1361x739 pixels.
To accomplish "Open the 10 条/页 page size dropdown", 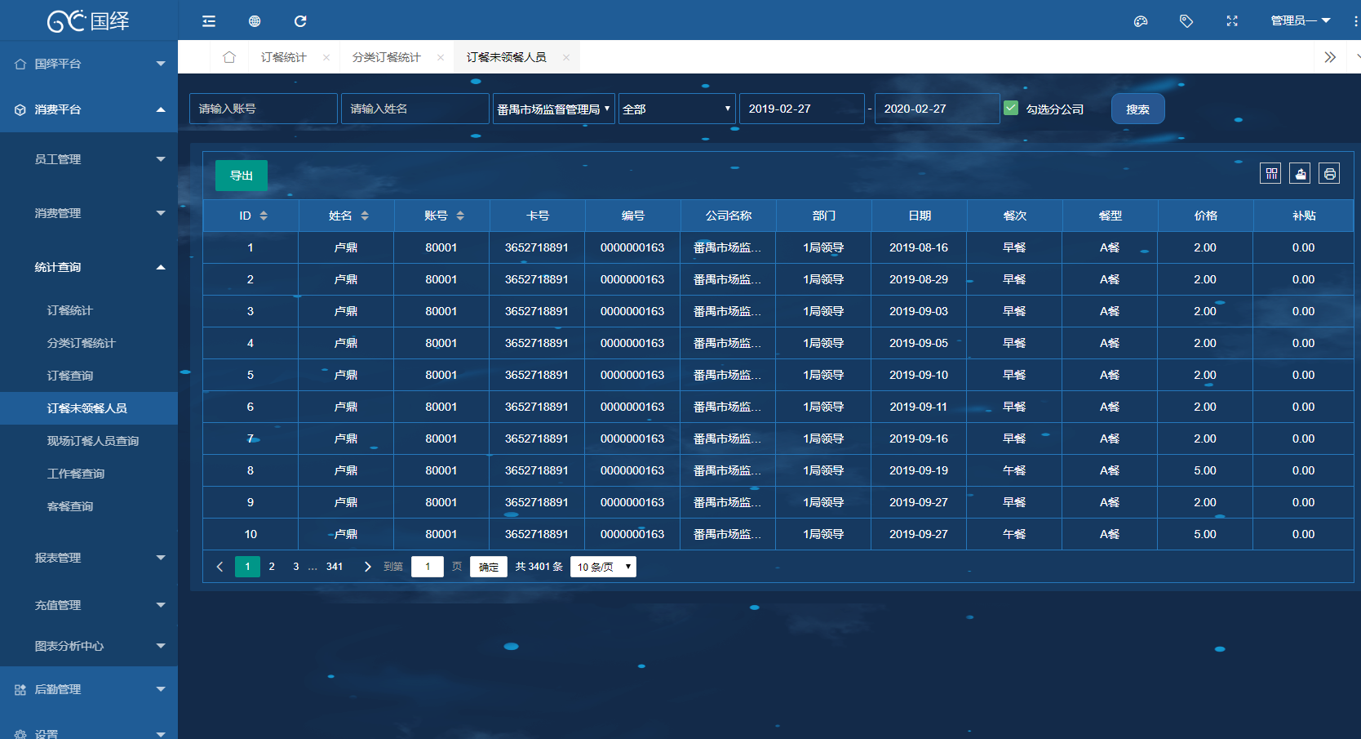I will click(603, 567).
